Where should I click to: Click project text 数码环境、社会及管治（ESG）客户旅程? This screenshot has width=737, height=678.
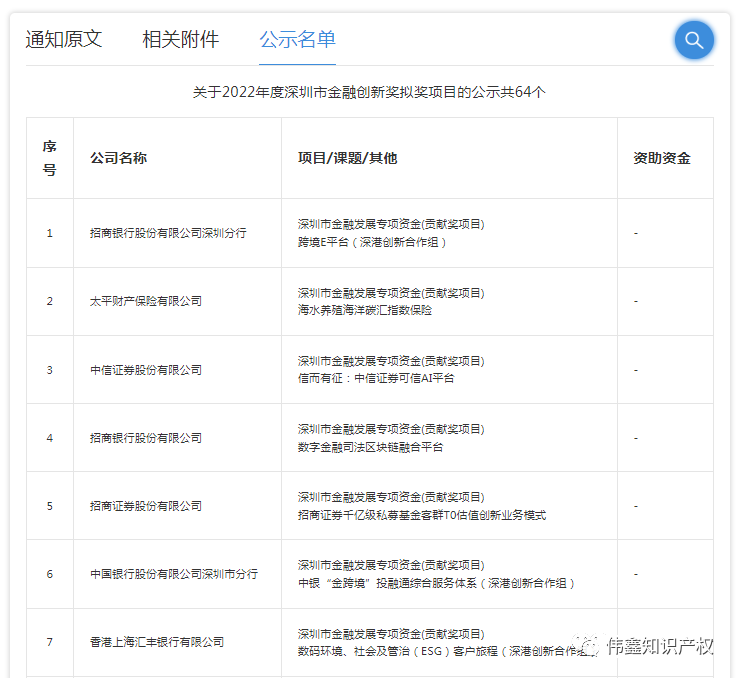[x=398, y=651]
